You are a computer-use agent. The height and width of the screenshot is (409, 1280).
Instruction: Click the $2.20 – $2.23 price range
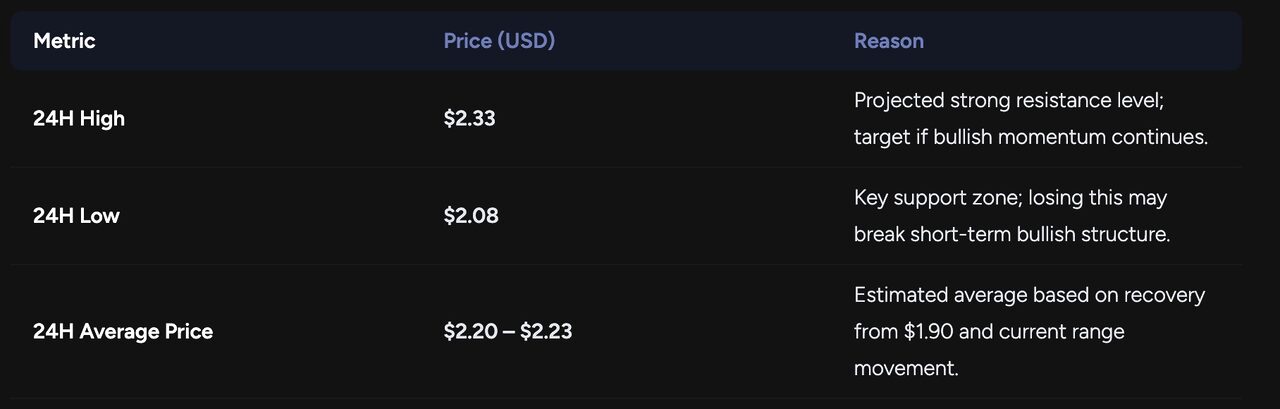coord(508,332)
